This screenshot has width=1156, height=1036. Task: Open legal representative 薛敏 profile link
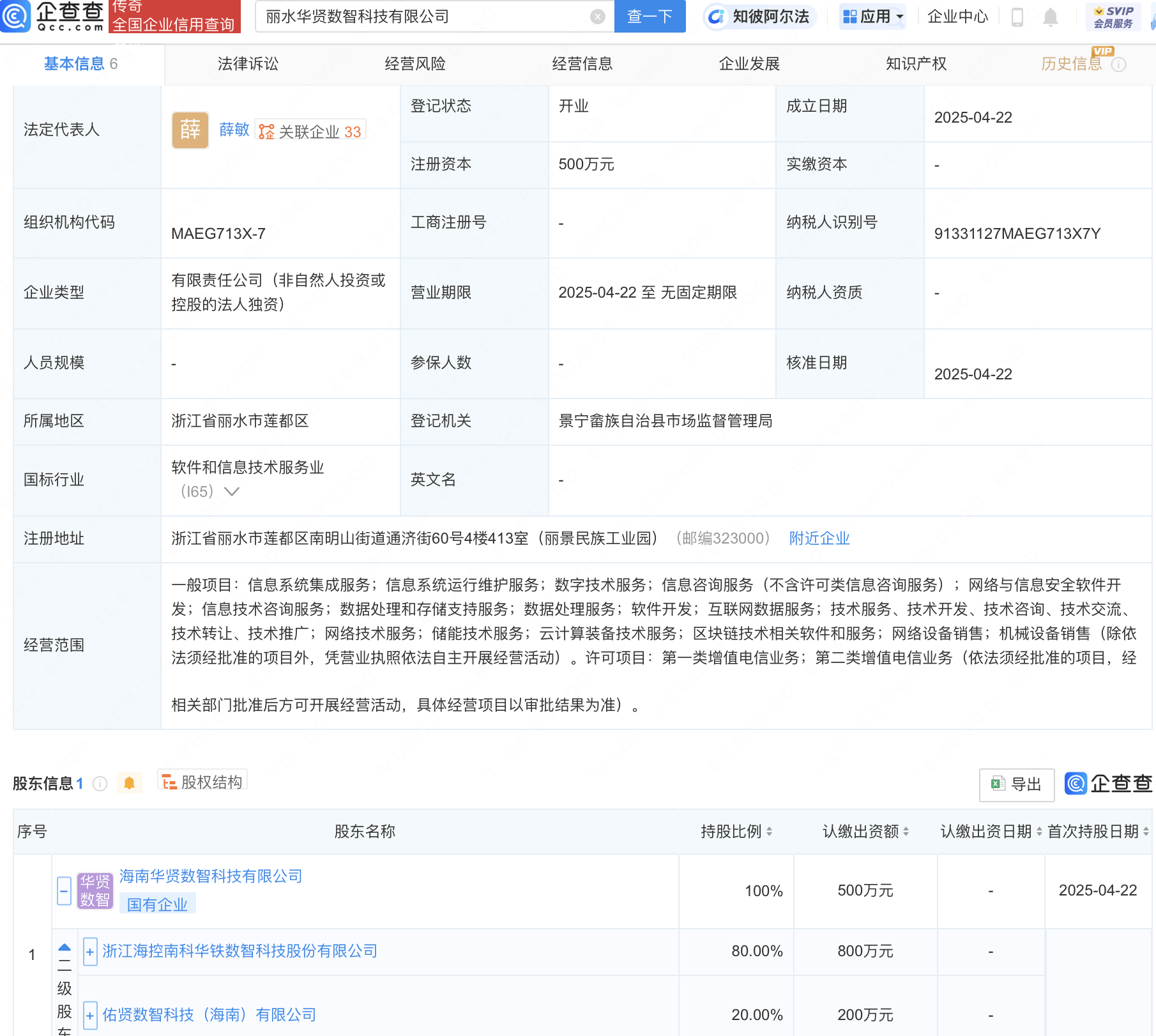[x=234, y=130]
